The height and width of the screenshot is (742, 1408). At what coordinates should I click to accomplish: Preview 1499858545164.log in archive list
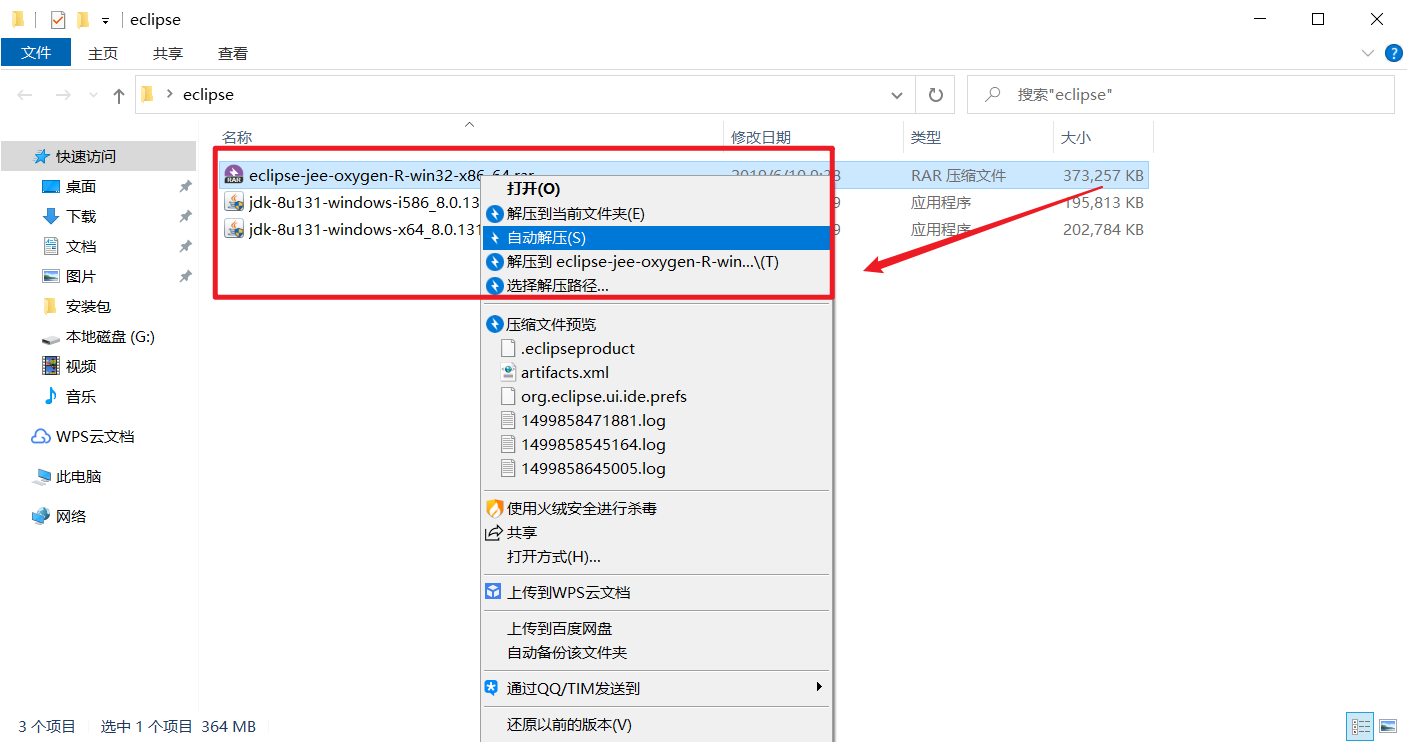656,444
